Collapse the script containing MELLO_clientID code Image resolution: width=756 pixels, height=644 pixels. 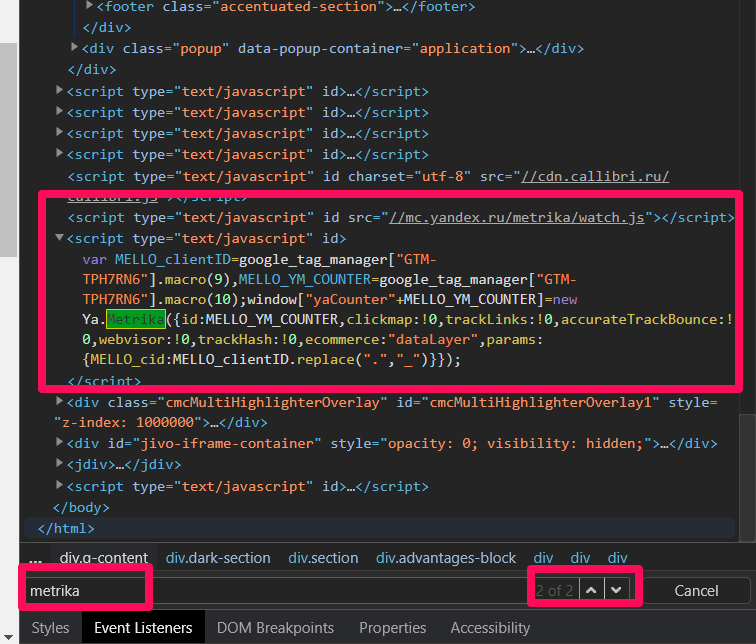60,238
